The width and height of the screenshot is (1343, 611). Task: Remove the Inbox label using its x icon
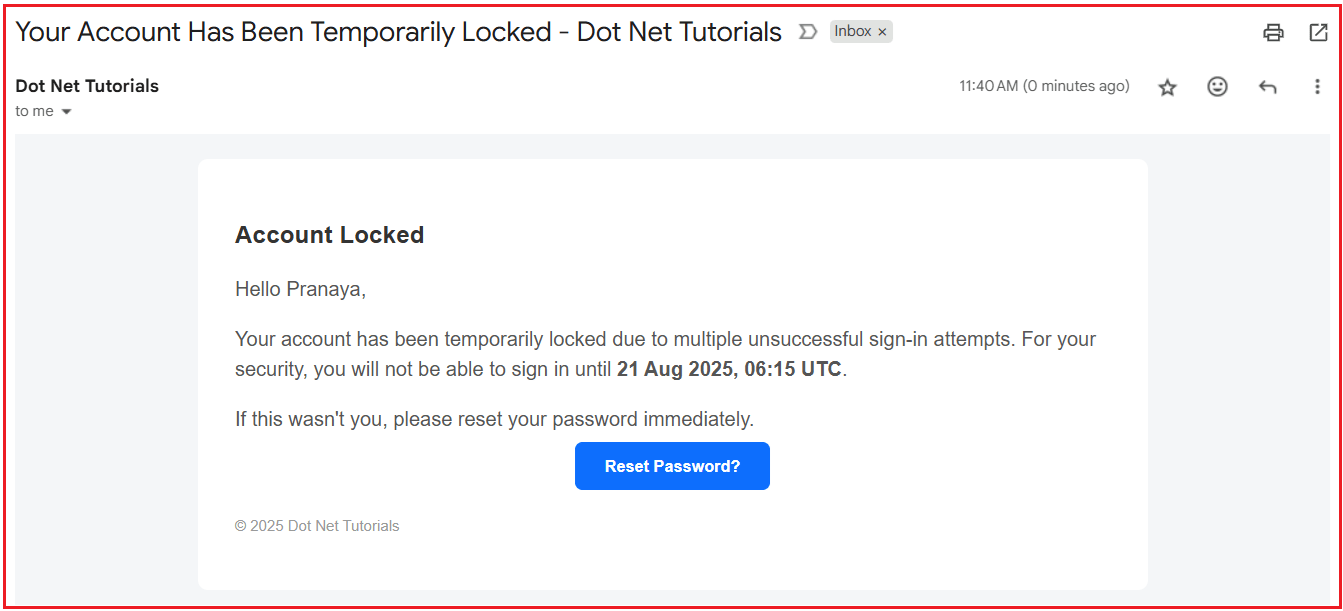[x=882, y=31]
